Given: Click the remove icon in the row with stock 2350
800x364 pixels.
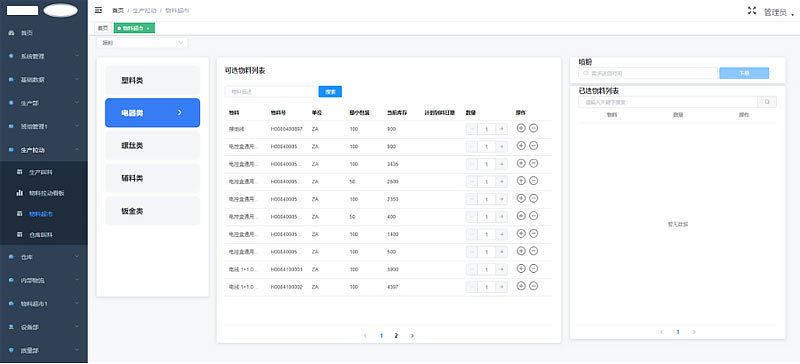Looking at the screenshot, I should point(533,198).
